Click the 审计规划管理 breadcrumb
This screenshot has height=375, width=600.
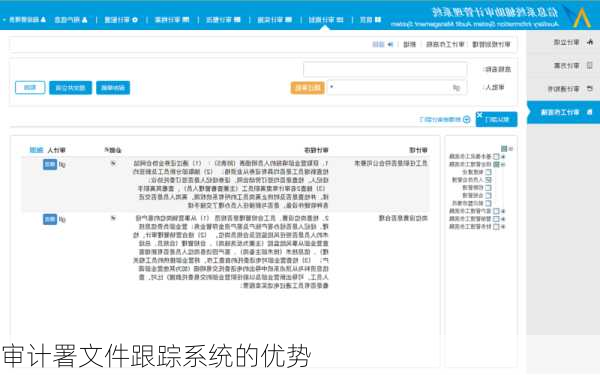491,44
